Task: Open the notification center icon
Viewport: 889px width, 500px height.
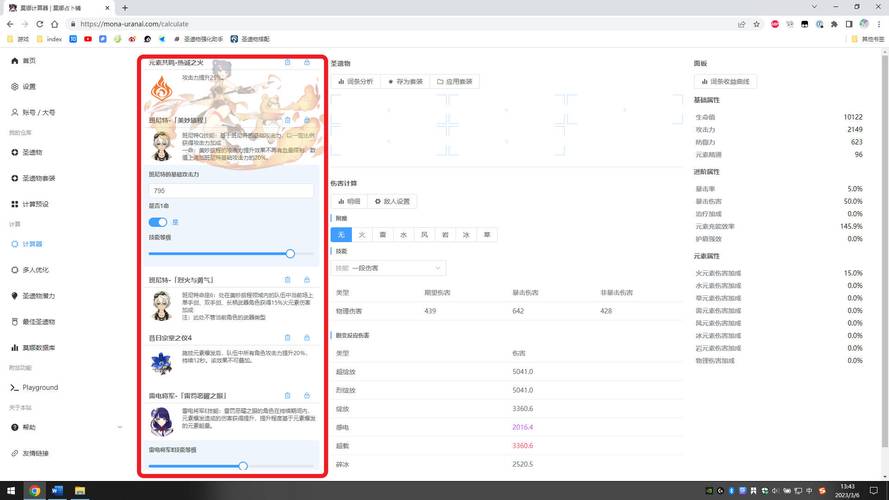Action: [x=874, y=490]
